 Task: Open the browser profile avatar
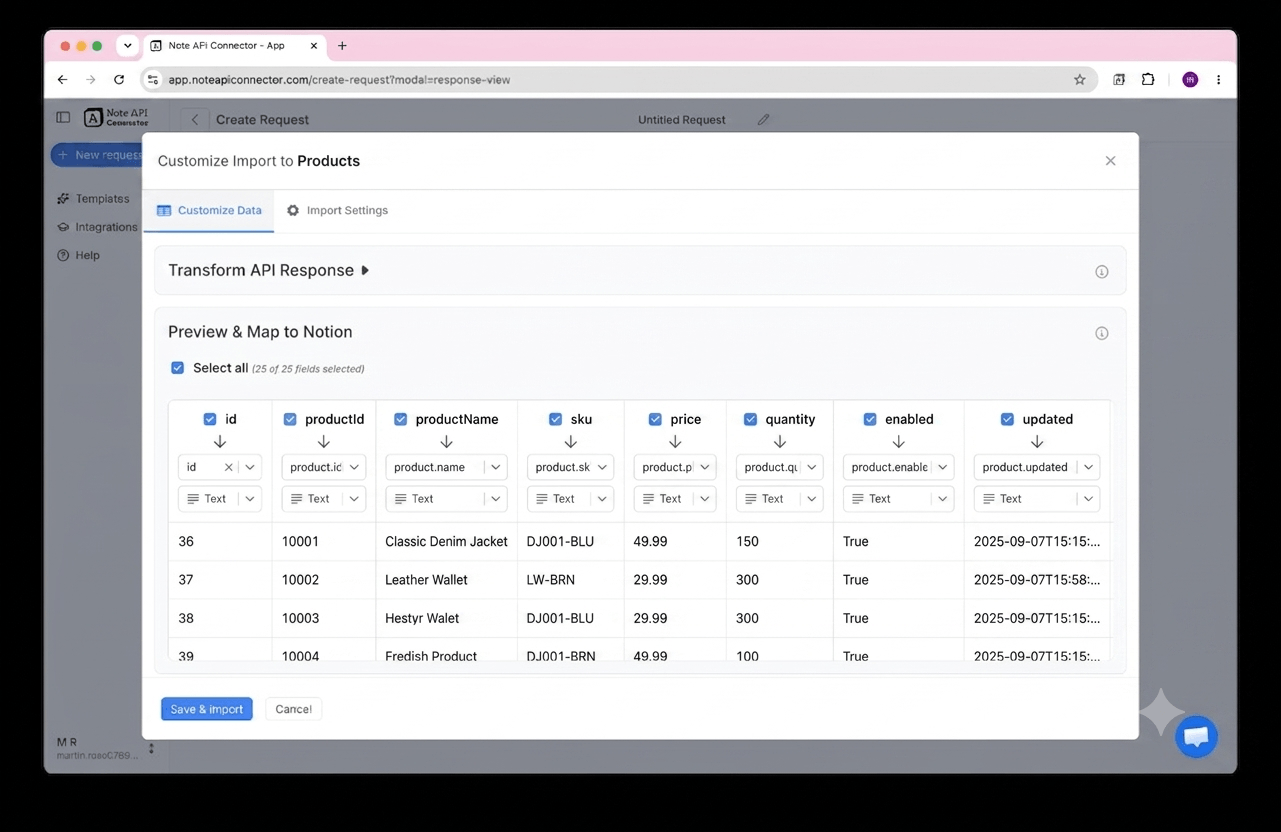point(1190,80)
